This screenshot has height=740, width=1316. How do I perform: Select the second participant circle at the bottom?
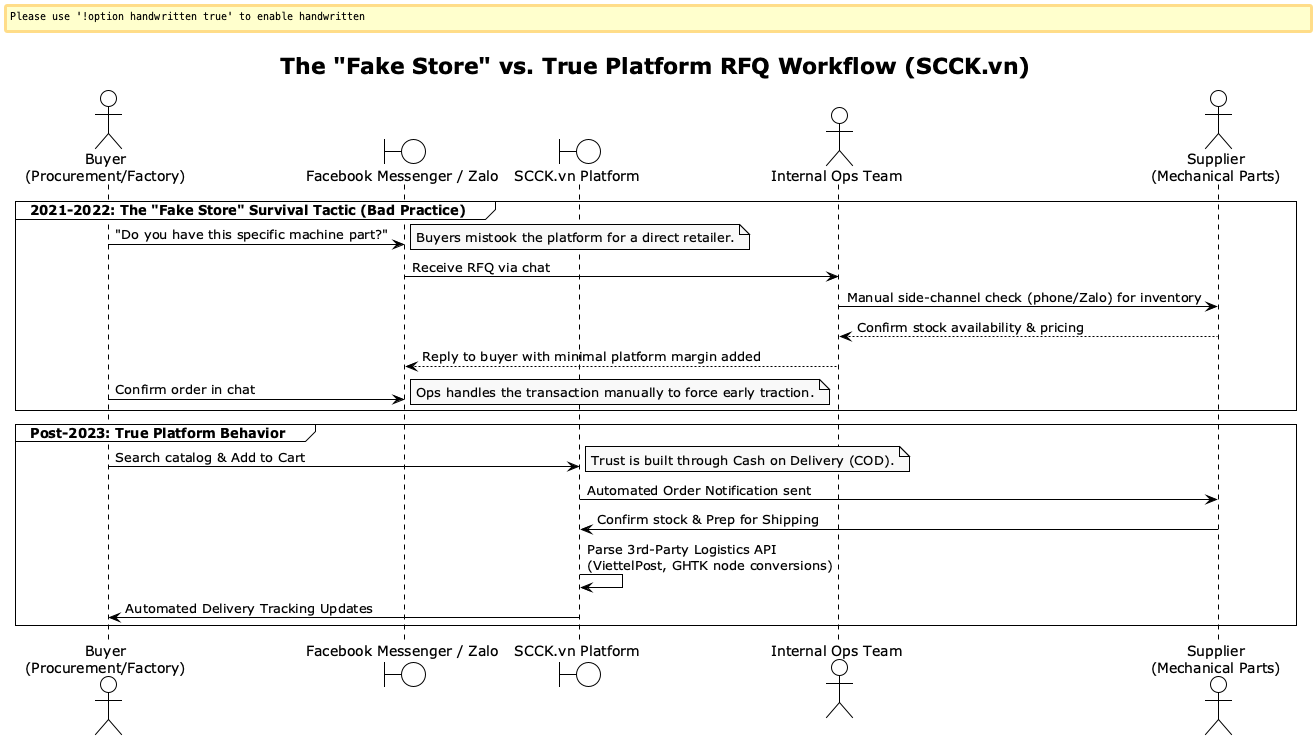coord(412,673)
